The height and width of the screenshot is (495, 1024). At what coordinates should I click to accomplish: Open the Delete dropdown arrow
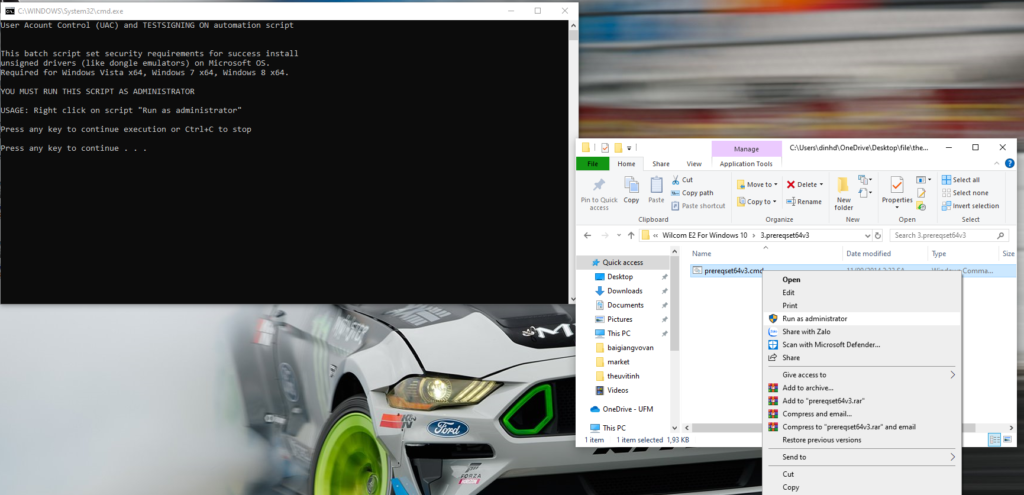click(821, 185)
